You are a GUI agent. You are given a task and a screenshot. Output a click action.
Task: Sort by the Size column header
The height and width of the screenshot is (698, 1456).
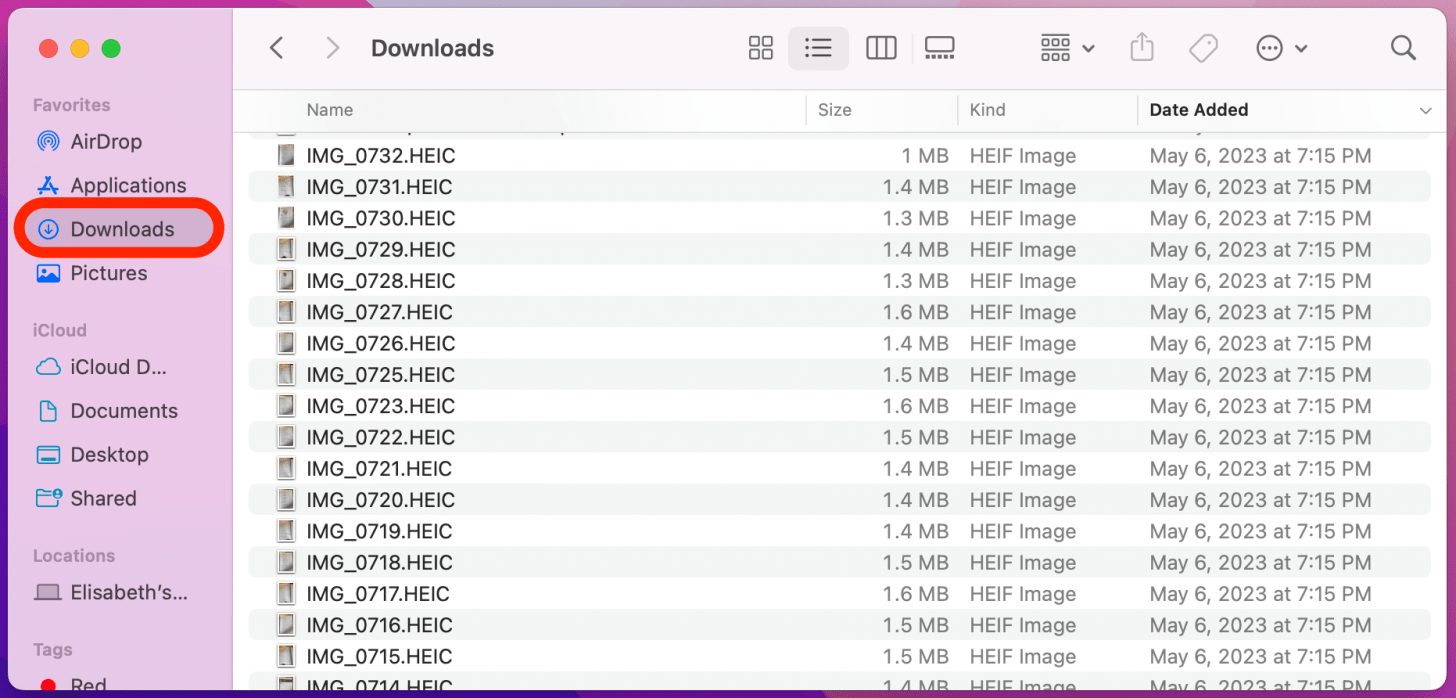point(835,110)
